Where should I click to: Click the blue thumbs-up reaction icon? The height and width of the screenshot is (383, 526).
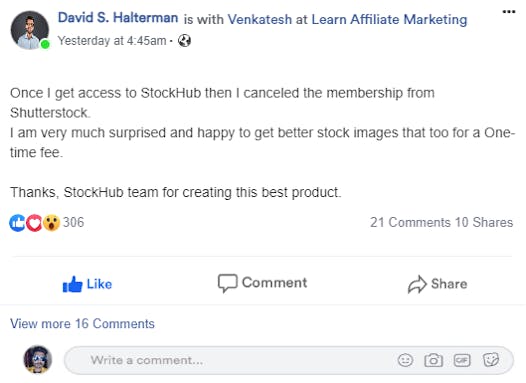pyautogui.click(x=17, y=223)
